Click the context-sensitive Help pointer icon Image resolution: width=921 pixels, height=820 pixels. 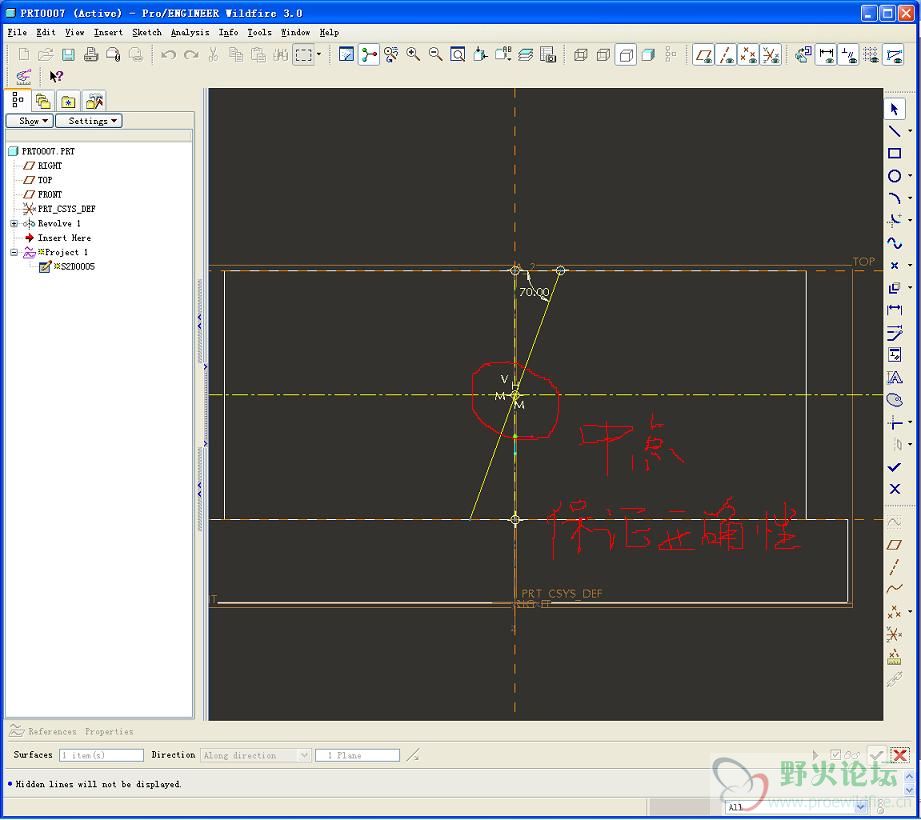56,76
